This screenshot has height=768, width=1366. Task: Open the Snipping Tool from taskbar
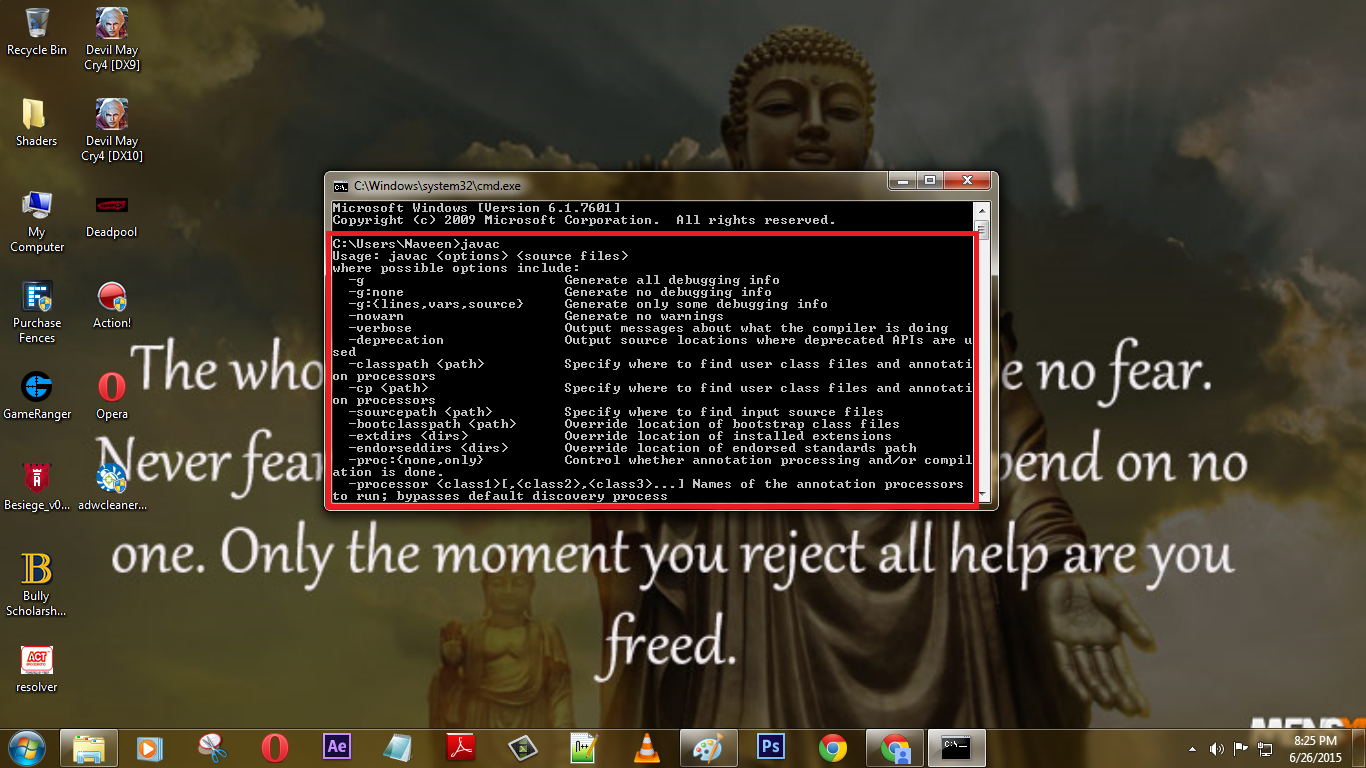212,747
